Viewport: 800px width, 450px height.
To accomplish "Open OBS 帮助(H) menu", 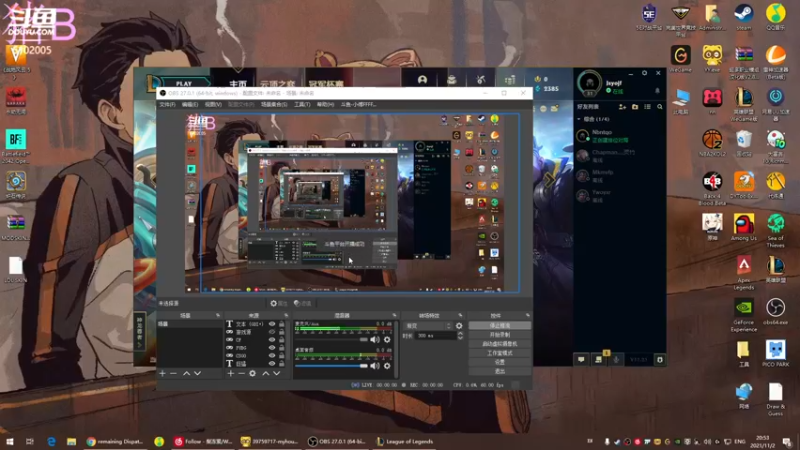I will (325, 104).
